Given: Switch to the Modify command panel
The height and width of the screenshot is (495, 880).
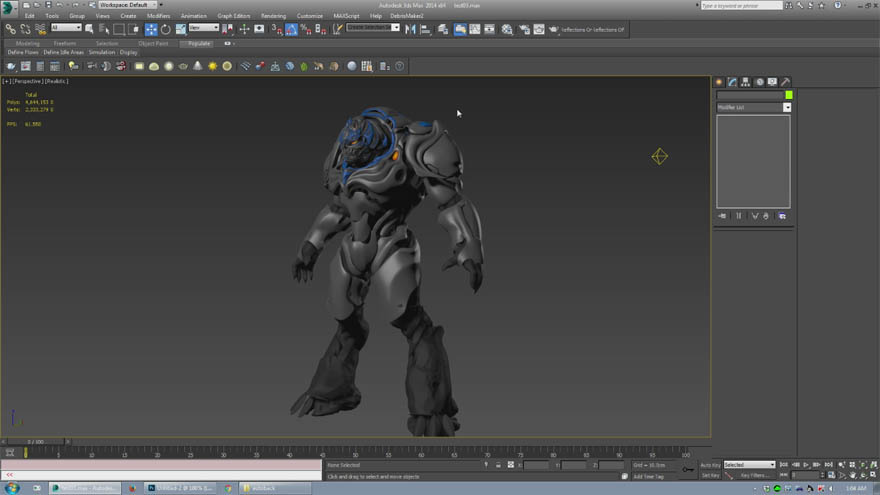Looking at the screenshot, I should [732, 82].
